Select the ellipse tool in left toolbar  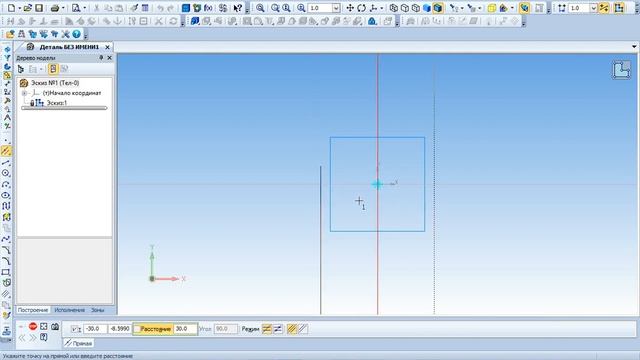[6, 196]
